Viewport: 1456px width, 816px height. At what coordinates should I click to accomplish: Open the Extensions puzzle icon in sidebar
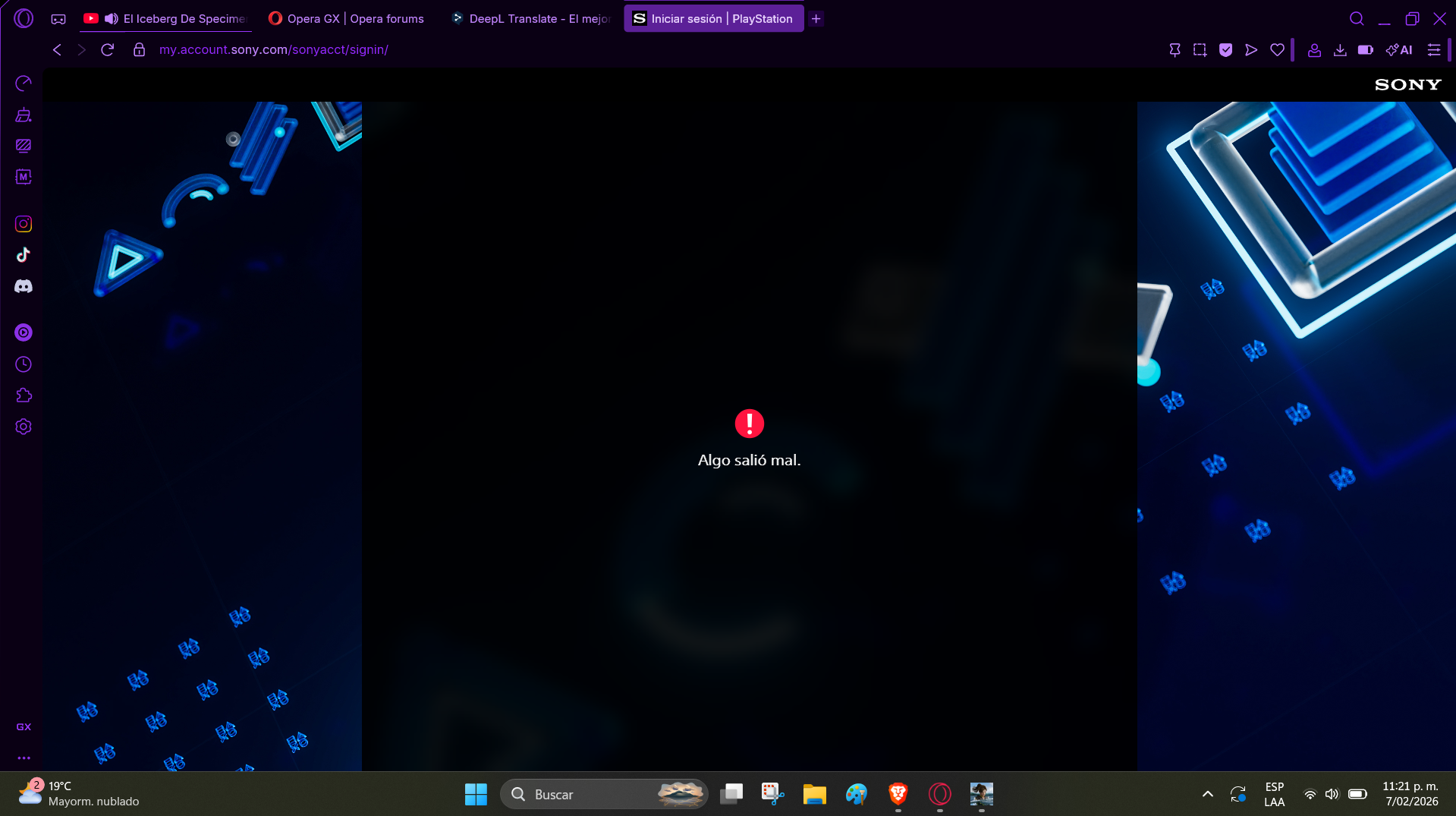point(24,395)
